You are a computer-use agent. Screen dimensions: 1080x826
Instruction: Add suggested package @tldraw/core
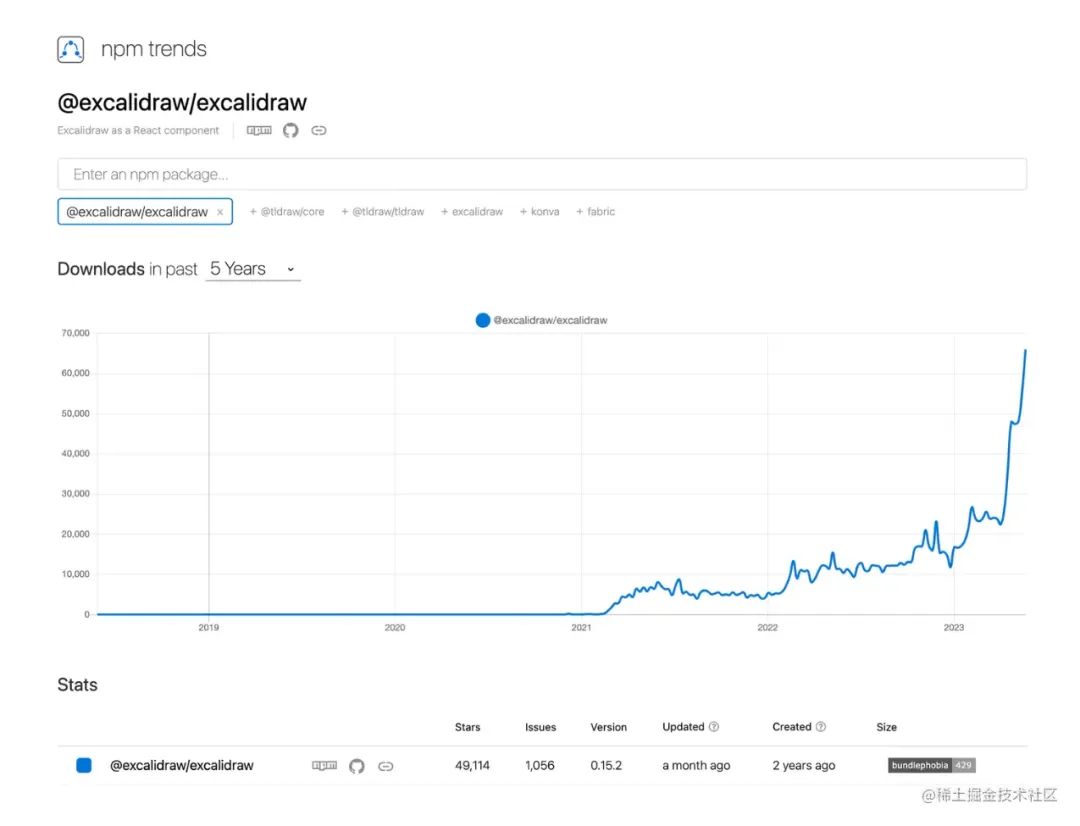tap(287, 211)
